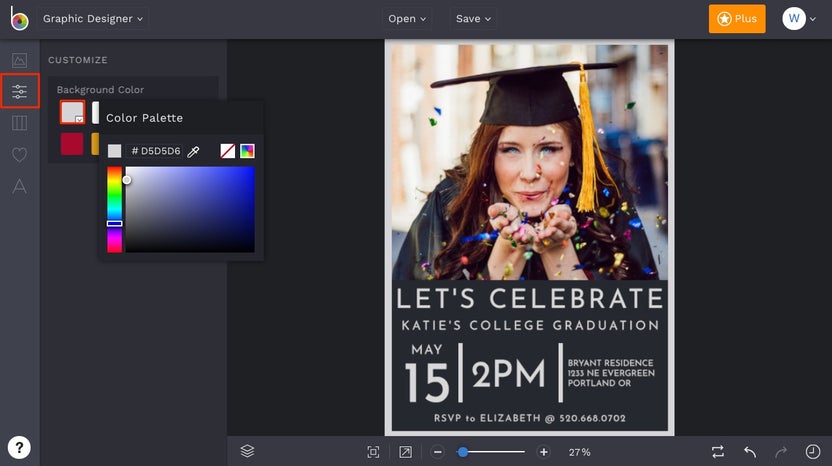
Task: Click the undo arrow icon
Action: tap(750, 452)
